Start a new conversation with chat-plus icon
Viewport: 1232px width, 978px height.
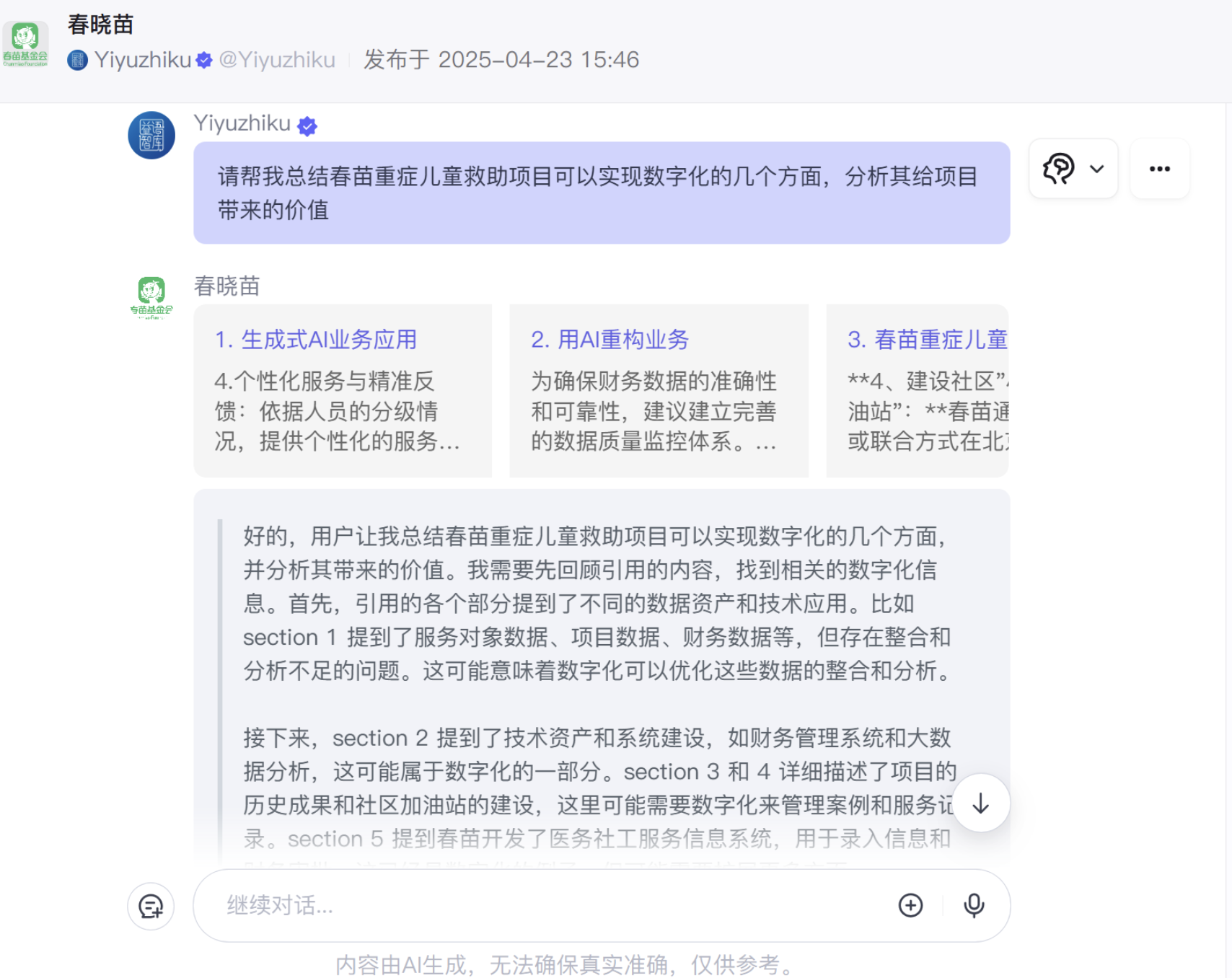(151, 906)
